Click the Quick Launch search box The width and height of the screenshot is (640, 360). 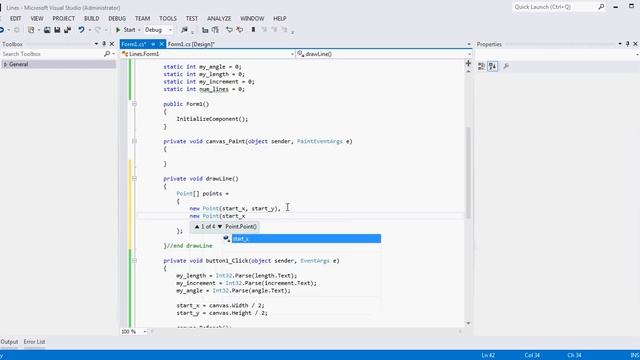click(559, 7)
